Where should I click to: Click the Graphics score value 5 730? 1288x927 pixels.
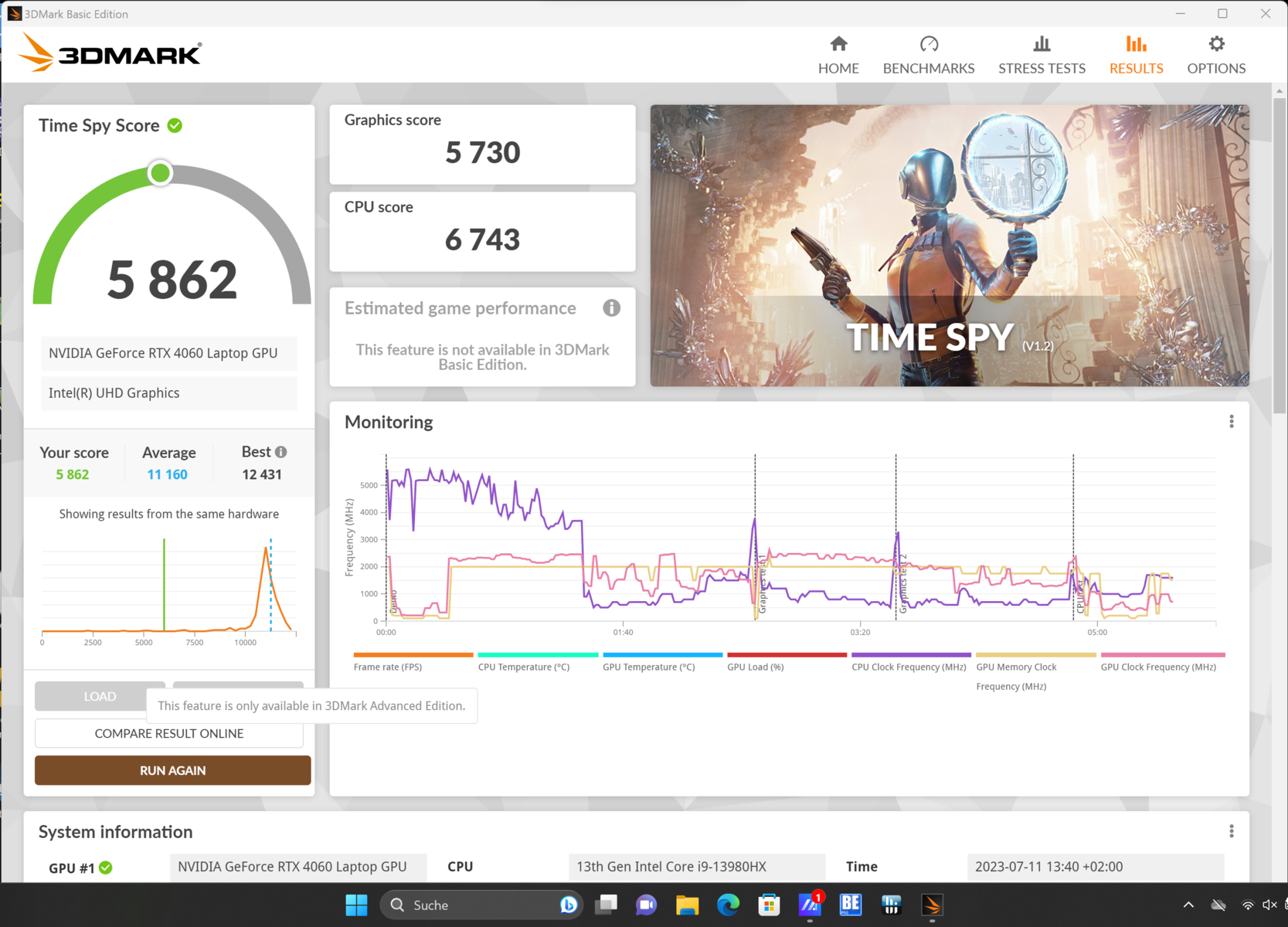(x=483, y=153)
